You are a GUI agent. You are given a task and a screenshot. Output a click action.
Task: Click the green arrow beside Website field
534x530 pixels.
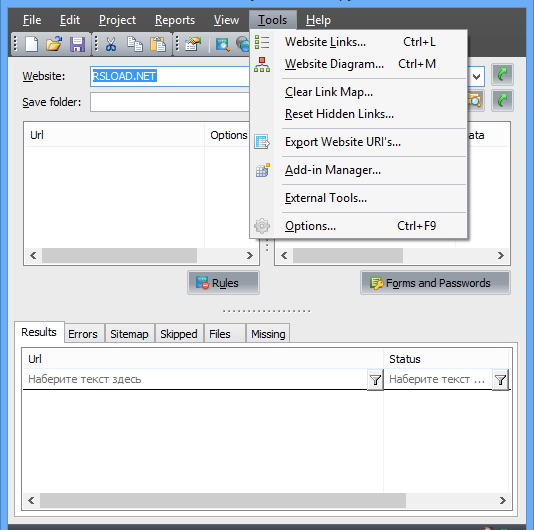[502, 75]
